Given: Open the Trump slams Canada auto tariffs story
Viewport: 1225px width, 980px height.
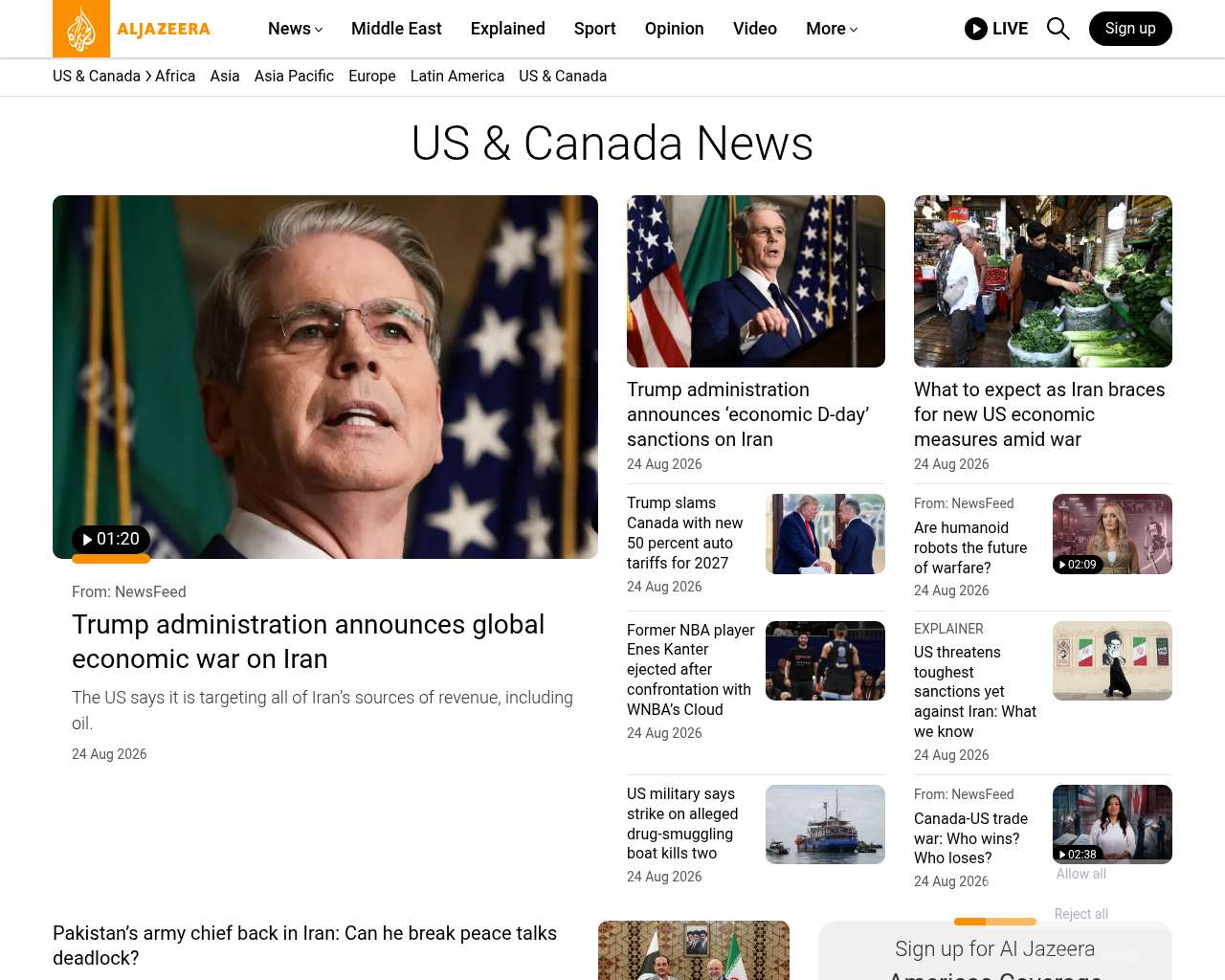Looking at the screenshot, I should 685,533.
